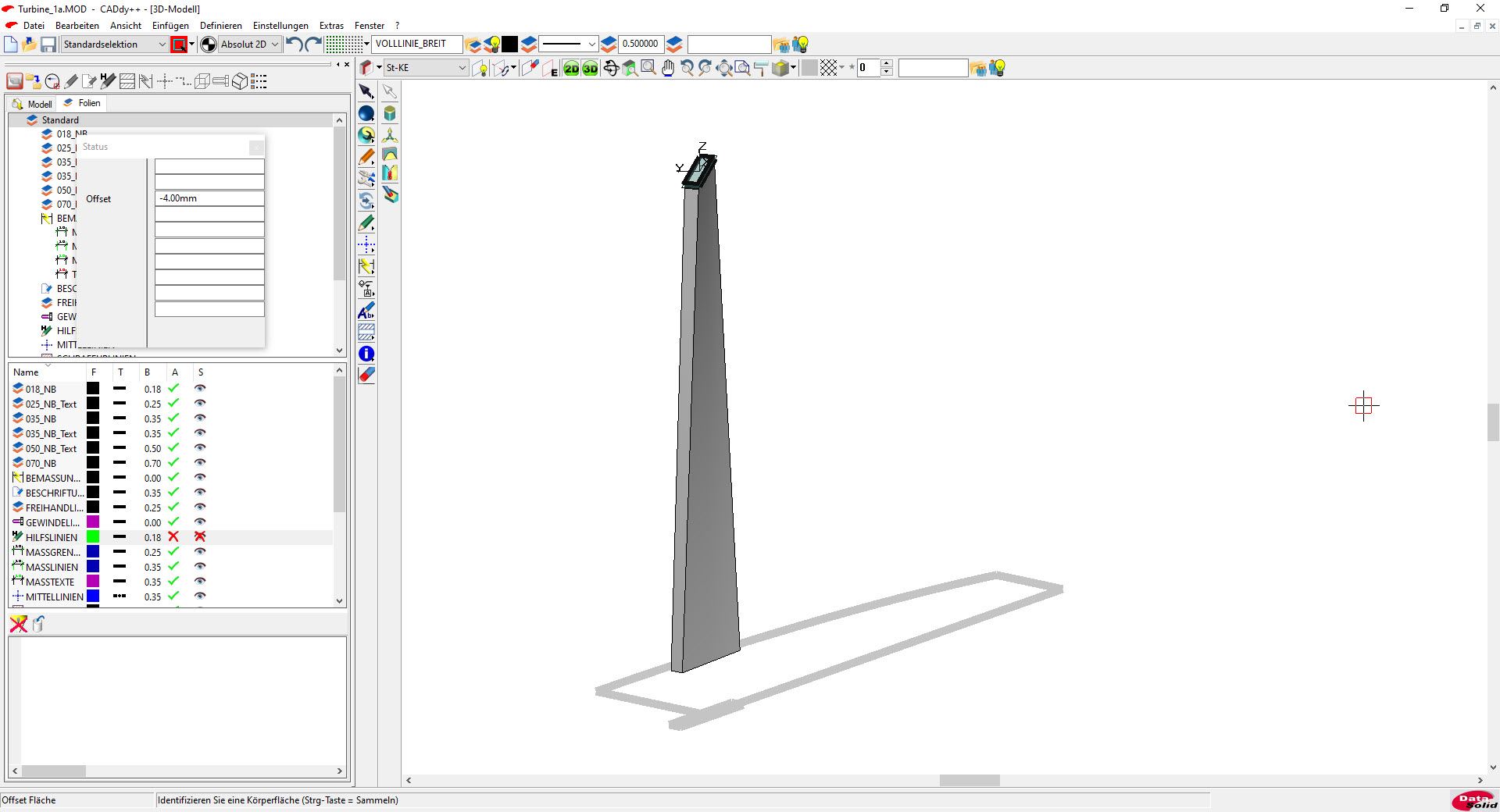Select the orange pencil drawing tool

click(x=366, y=157)
